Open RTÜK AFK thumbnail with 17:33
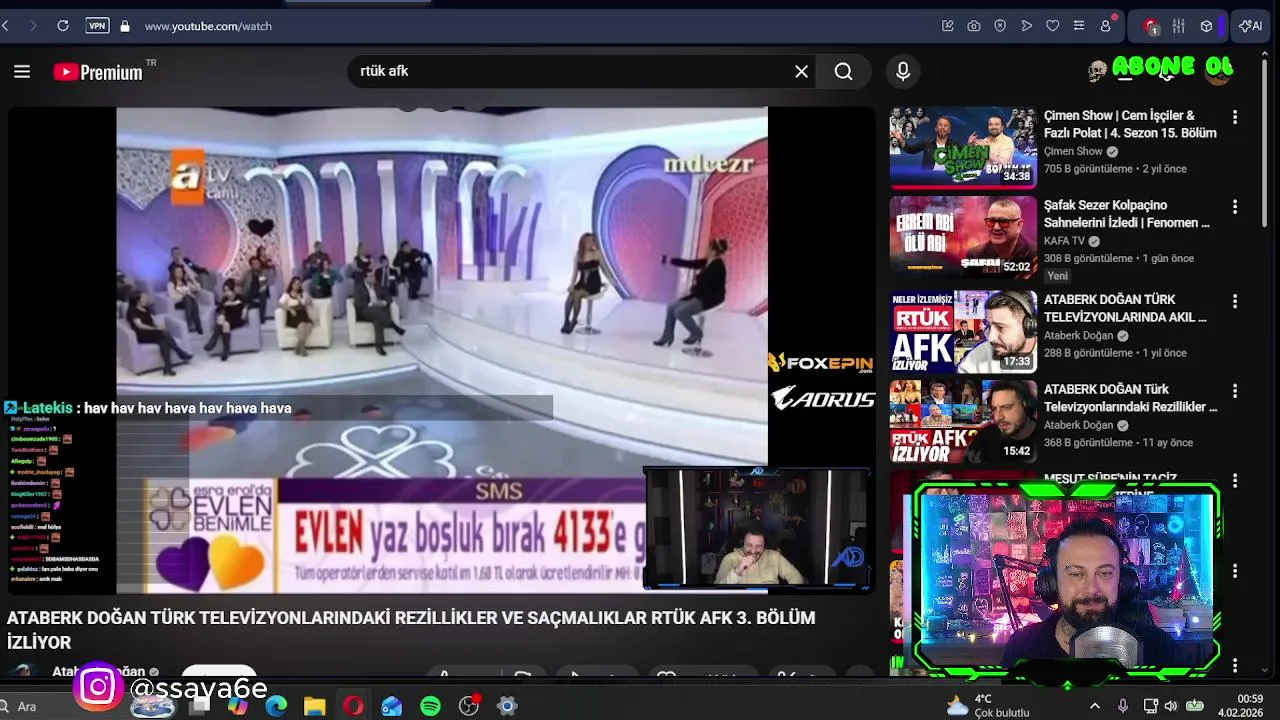Image resolution: width=1280 pixels, height=720 pixels. point(963,331)
